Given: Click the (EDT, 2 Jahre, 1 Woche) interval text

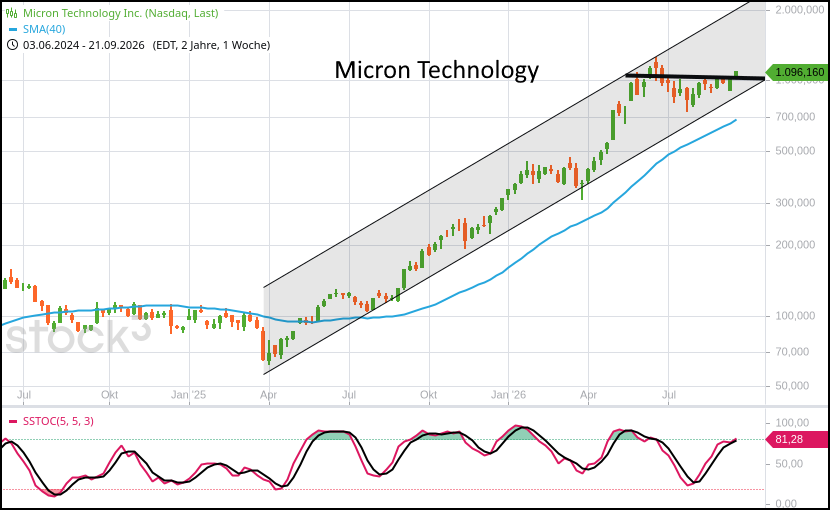Looking at the screenshot, I should 211,45.
